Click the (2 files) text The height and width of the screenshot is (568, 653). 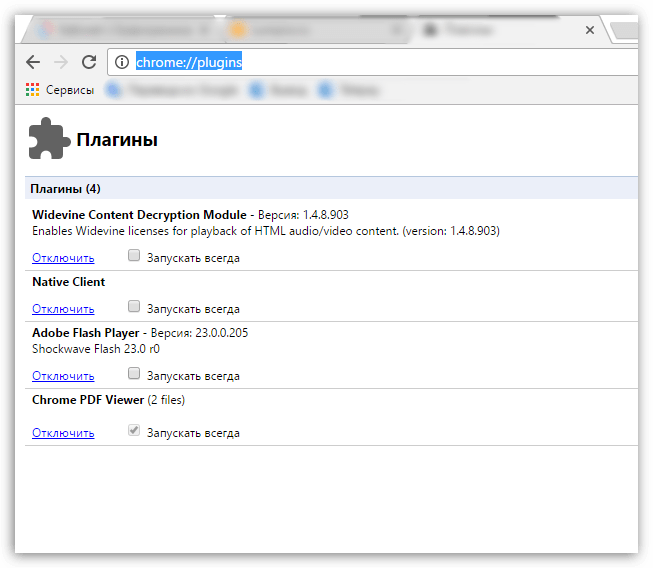pyautogui.click(x=166, y=400)
